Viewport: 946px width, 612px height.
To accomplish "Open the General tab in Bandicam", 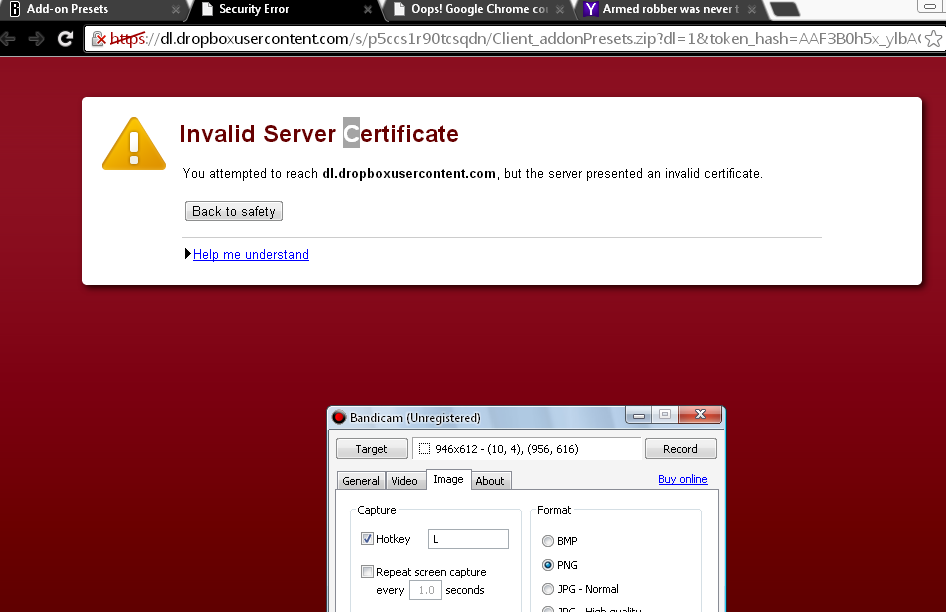I will pos(361,480).
